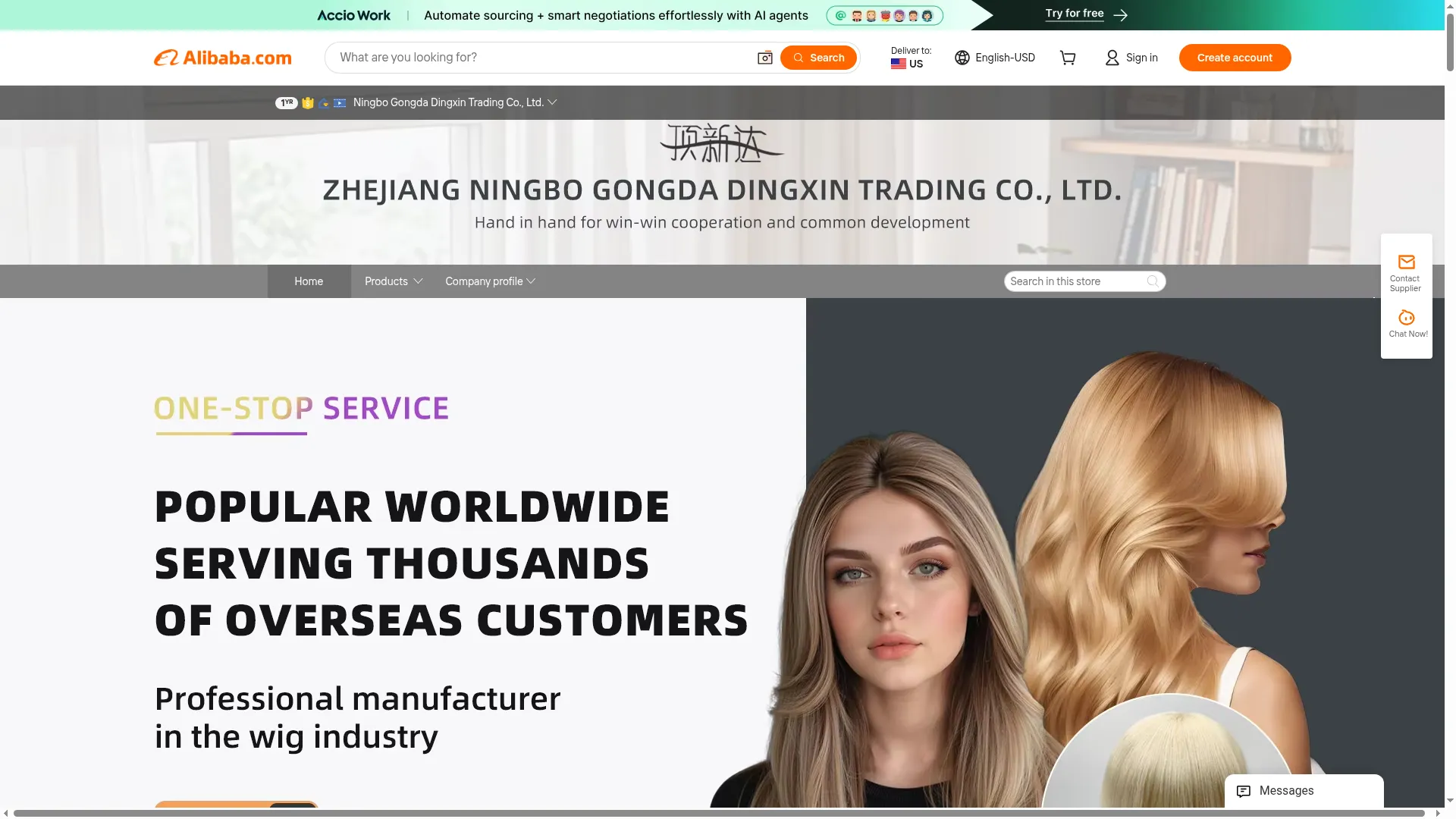Click the scroll-left arrow of horizontal scrollbar
This screenshot has width=1456, height=819.
pos(6,814)
